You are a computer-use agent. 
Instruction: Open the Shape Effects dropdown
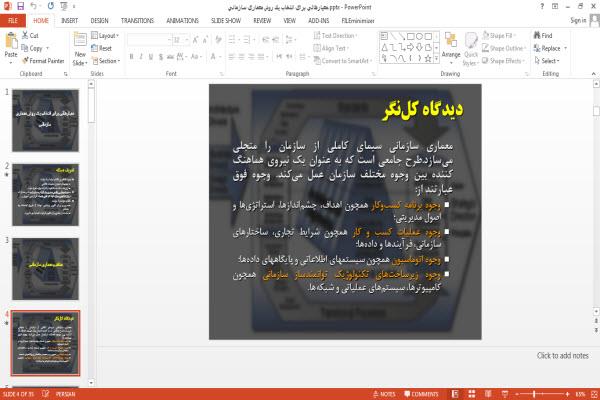tap(504, 61)
